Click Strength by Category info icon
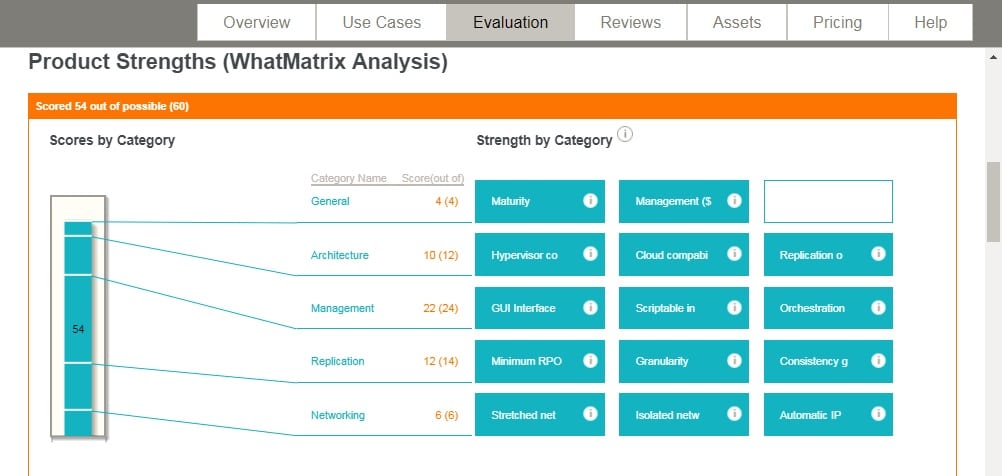Image resolution: width=1002 pixels, height=476 pixels. pos(626,134)
